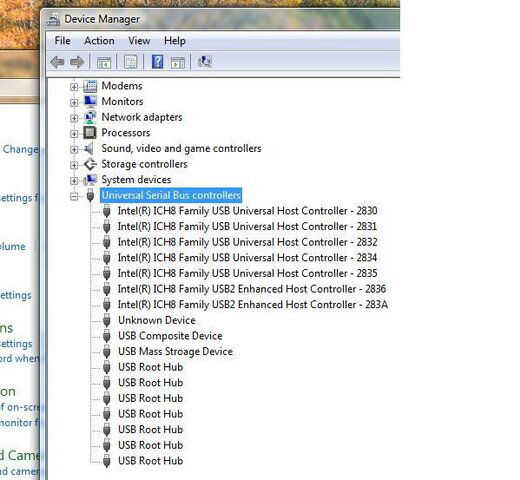520x480 pixels.
Task: Select the Modems label
Action: point(122,86)
